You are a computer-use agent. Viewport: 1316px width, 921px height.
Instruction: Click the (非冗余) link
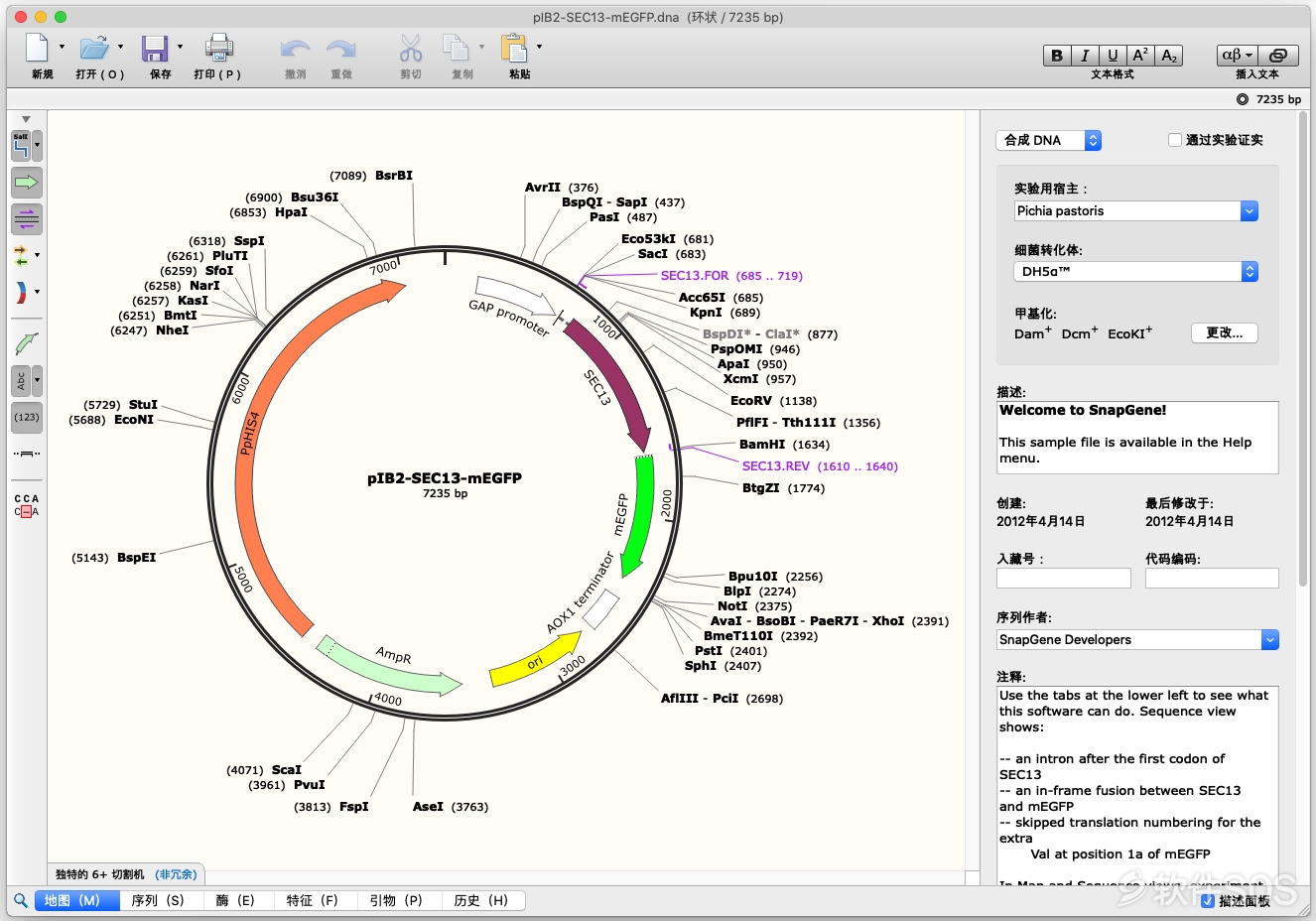pyautogui.click(x=176, y=874)
